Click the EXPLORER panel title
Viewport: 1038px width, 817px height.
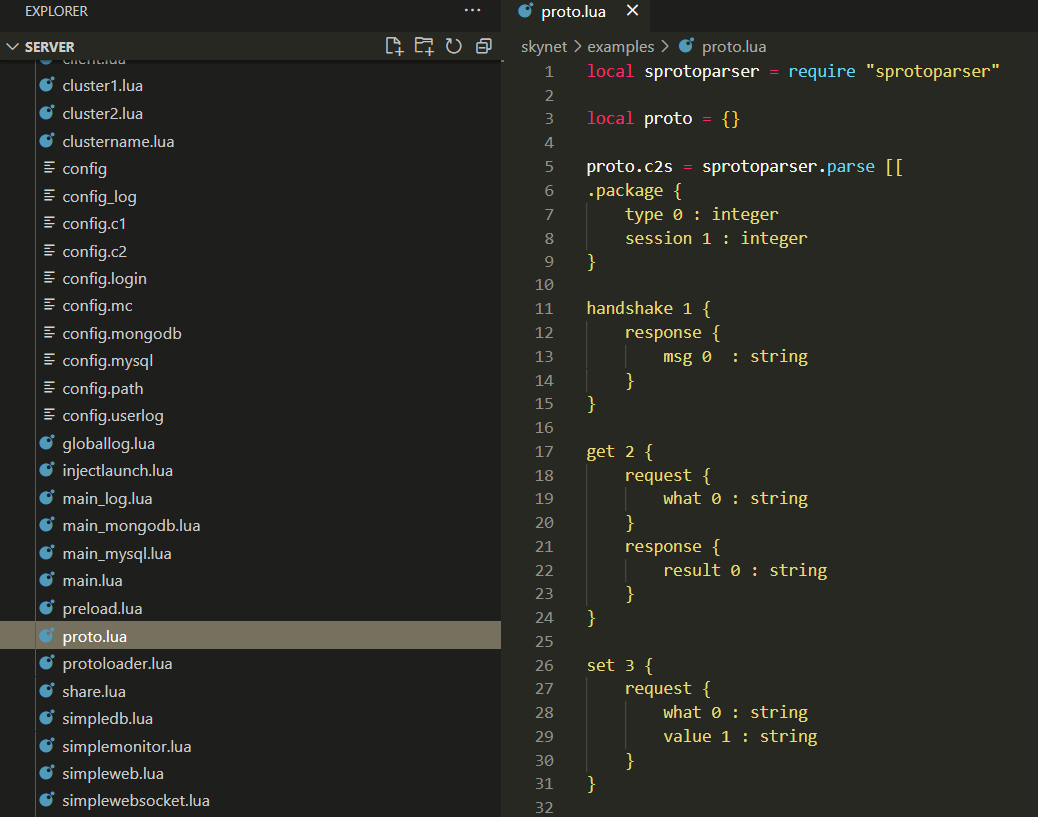[x=56, y=11]
